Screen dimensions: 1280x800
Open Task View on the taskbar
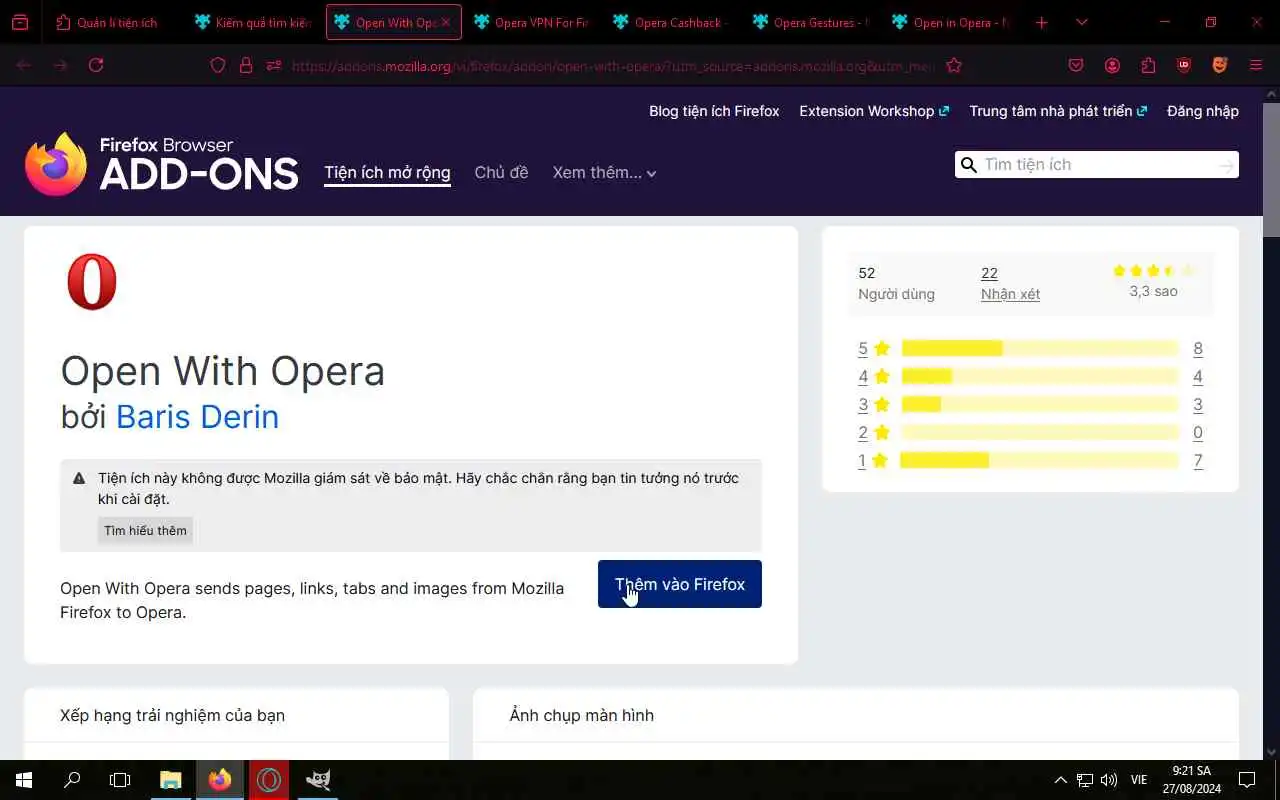coord(120,780)
